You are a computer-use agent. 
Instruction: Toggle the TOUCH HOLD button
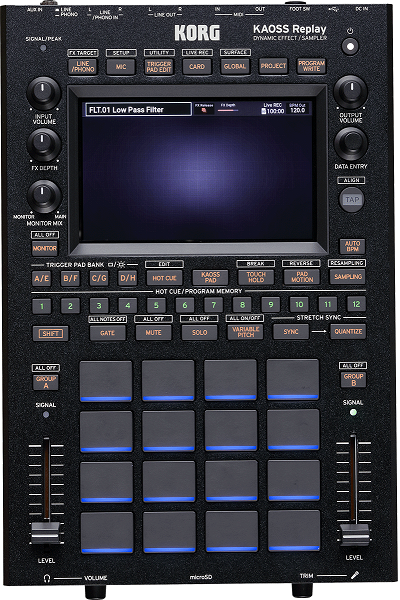pyautogui.click(x=256, y=277)
